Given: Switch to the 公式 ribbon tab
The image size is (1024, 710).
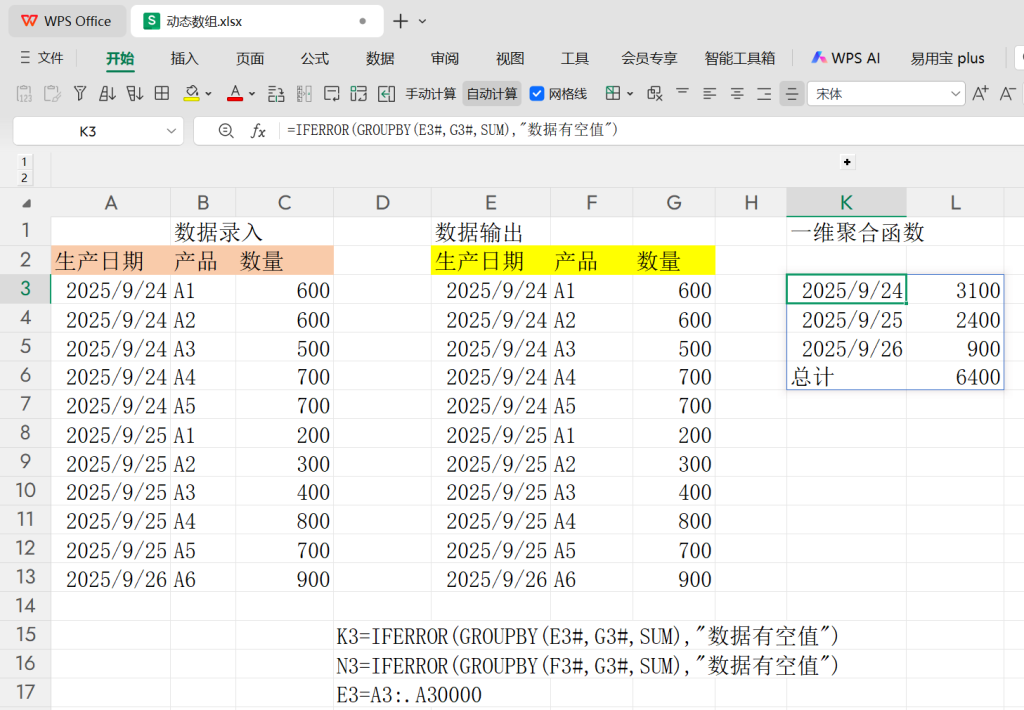Looking at the screenshot, I should 315,58.
